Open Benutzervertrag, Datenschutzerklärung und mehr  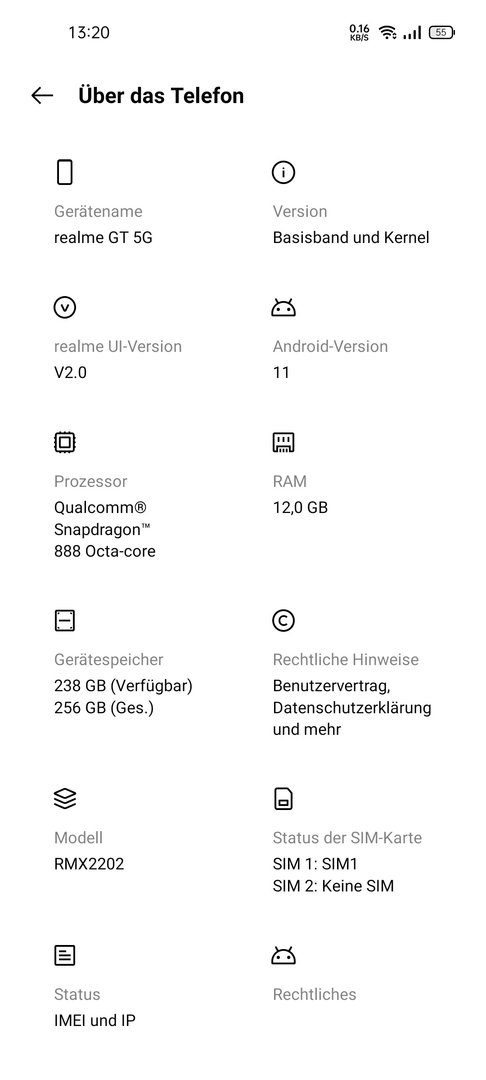352,707
